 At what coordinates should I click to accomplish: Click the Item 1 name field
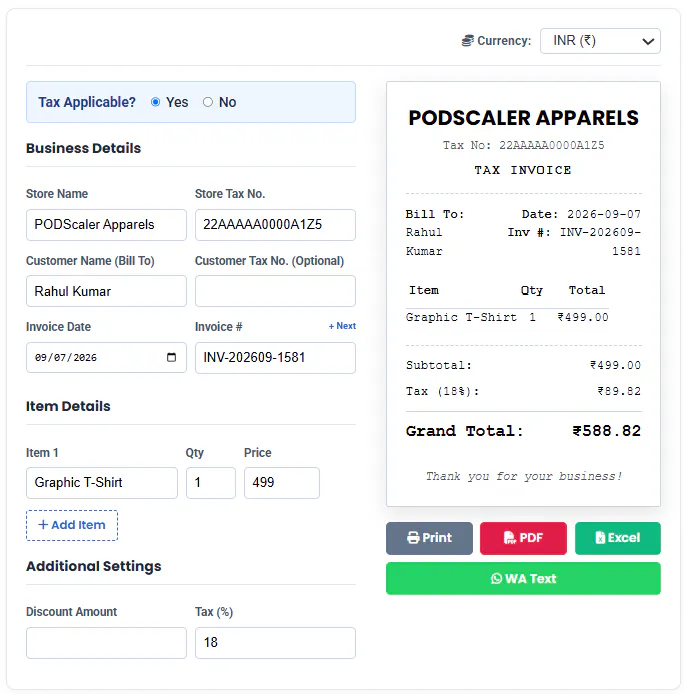point(102,483)
